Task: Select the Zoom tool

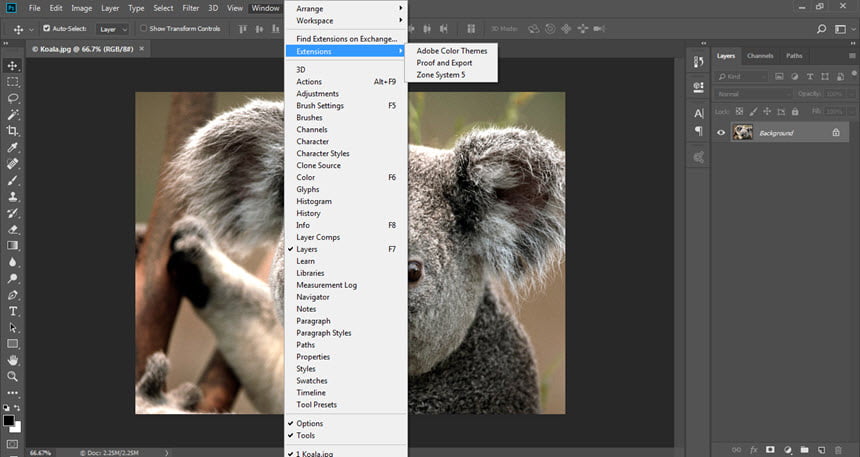Action: (x=12, y=376)
